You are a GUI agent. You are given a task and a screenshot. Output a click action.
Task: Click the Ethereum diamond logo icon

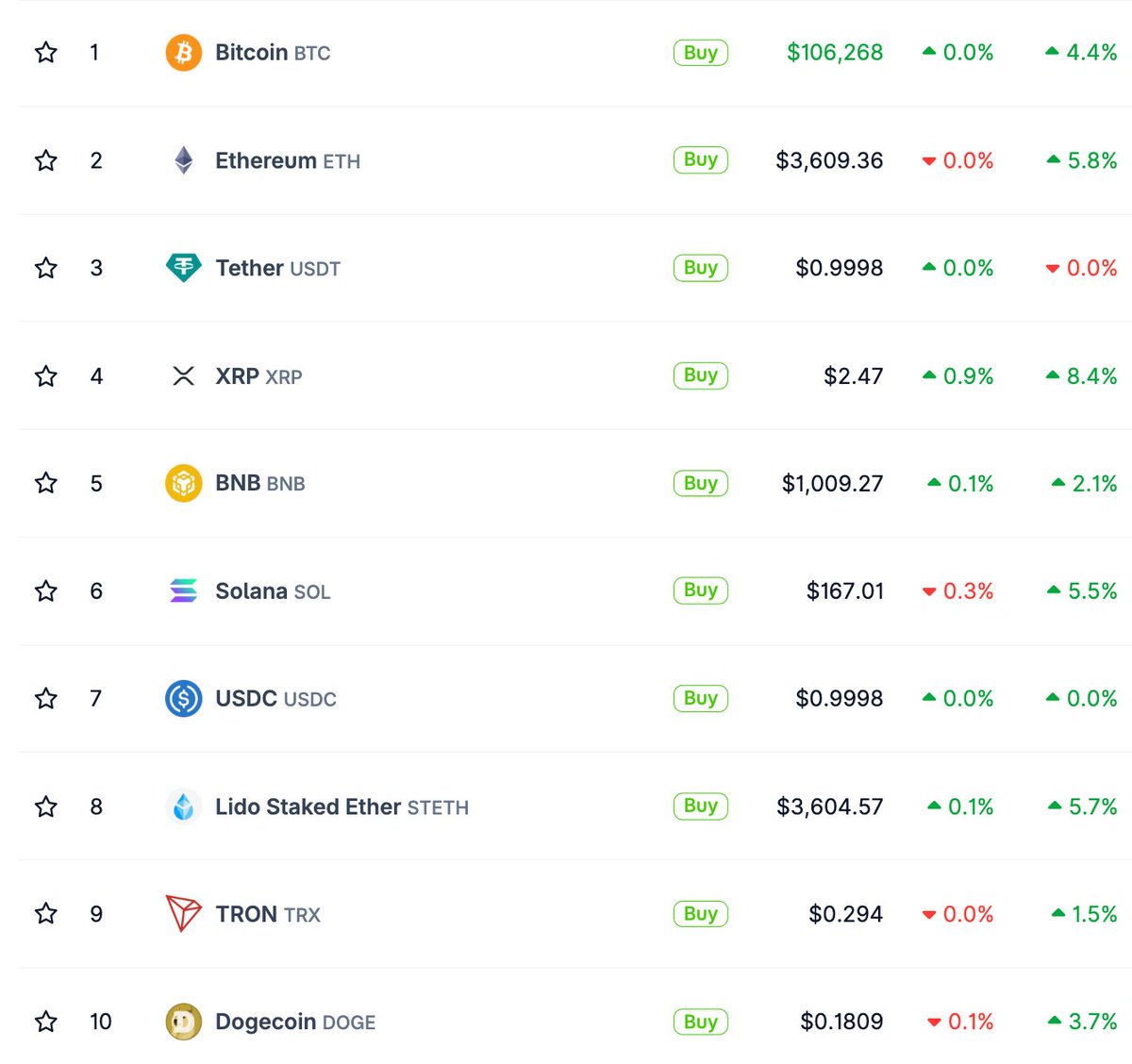[183, 160]
